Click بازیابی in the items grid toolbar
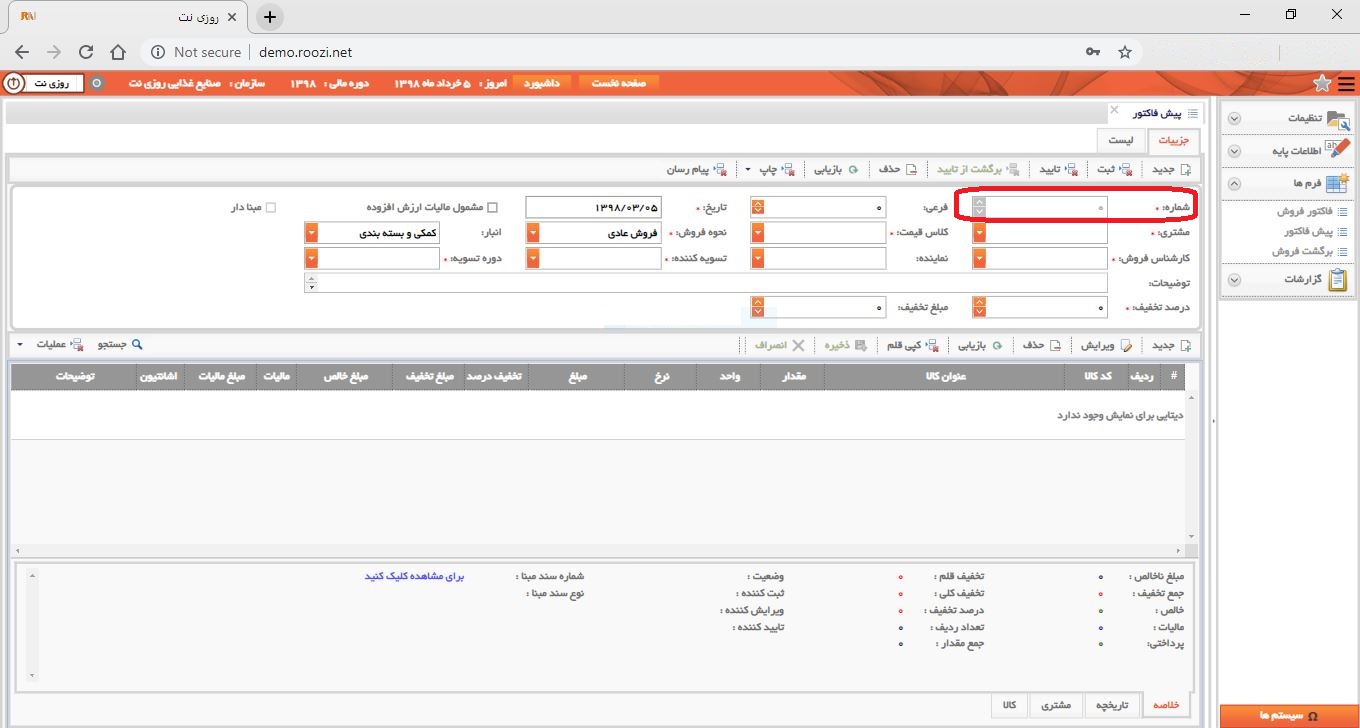1360x728 pixels. (980, 345)
